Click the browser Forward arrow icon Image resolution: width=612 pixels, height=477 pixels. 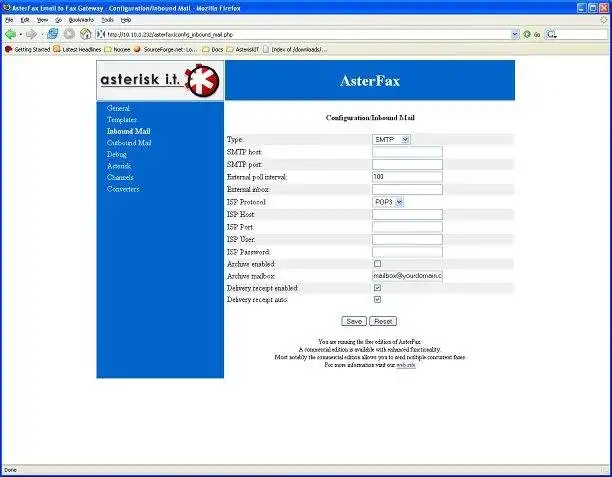coord(31,34)
